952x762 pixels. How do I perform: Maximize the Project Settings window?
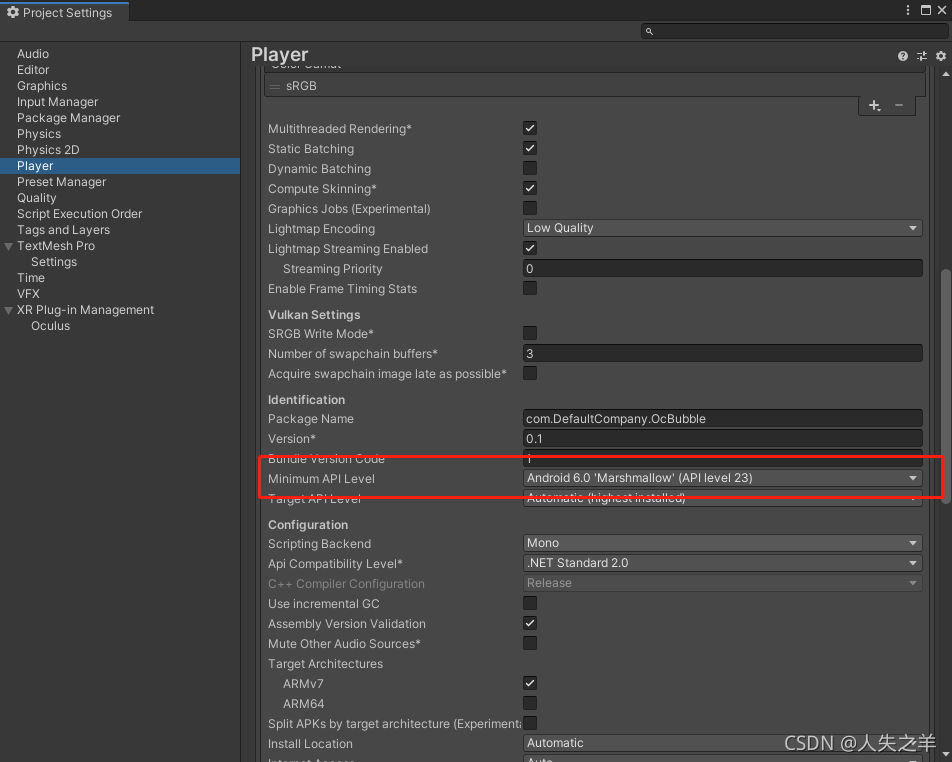(925, 10)
